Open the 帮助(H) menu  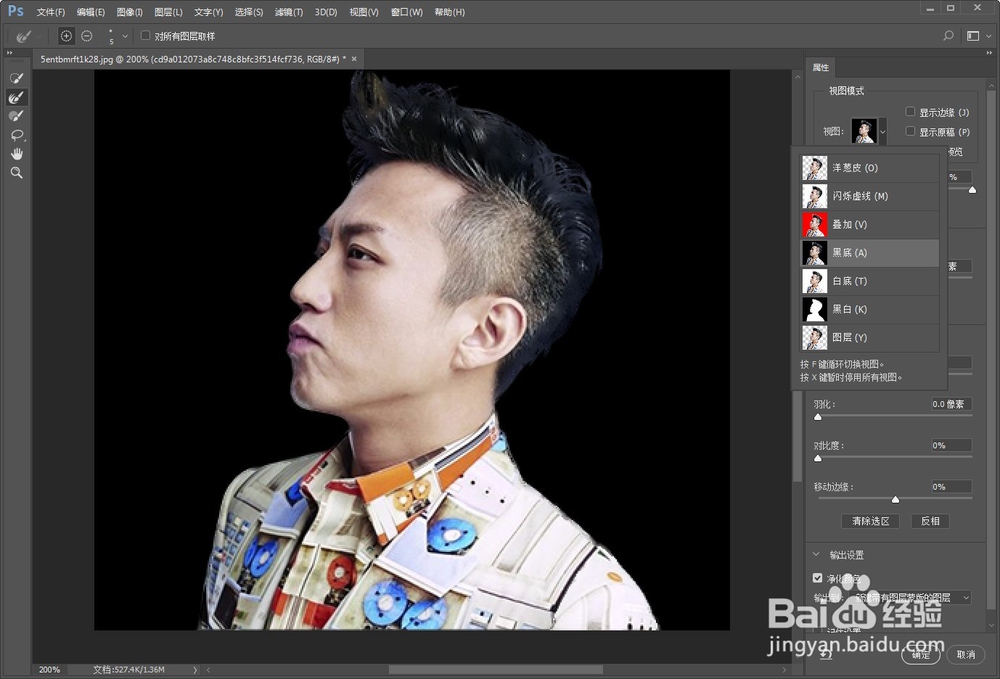[450, 12]
